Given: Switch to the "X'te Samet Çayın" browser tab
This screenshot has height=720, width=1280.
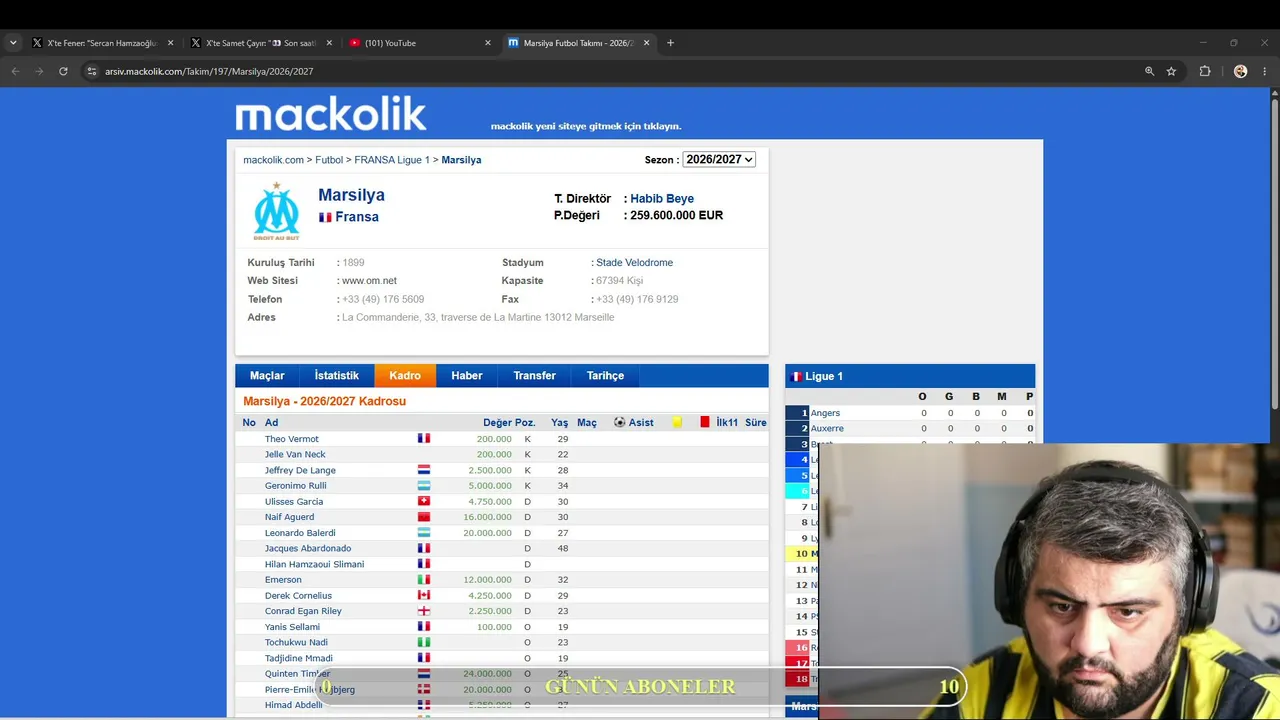Looking at the screenshot, I should pos(262,43).
